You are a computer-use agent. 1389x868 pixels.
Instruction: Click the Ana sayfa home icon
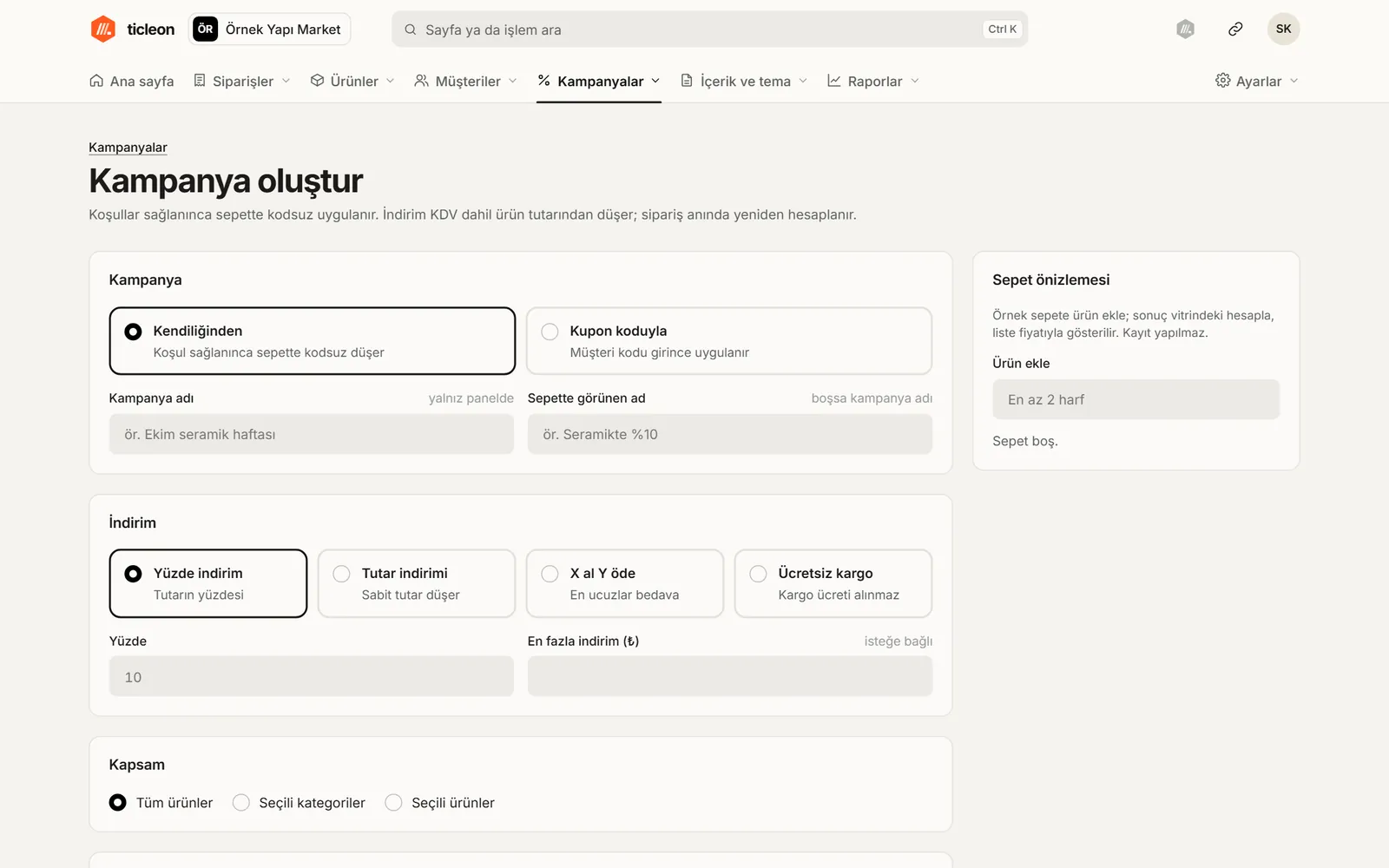(x=96, y=81)
